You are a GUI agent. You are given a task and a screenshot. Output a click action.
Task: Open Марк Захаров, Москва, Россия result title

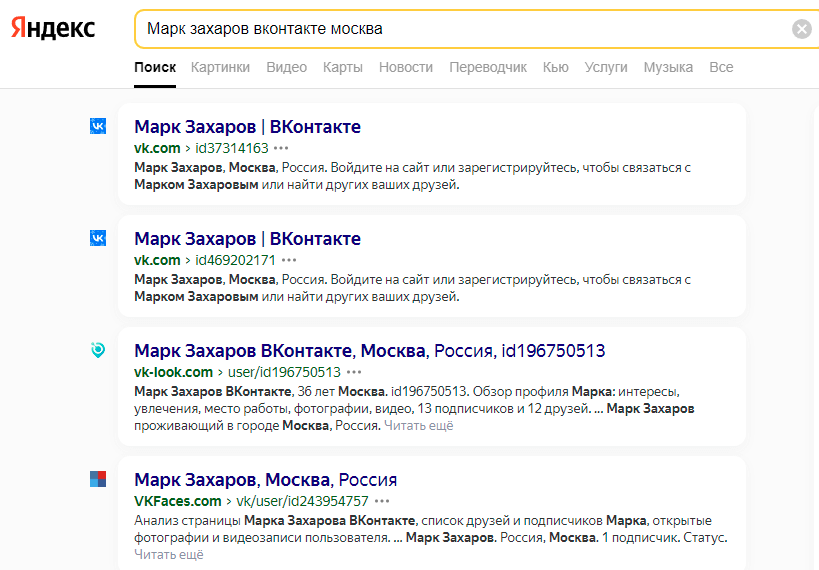(x=265, y=479)
